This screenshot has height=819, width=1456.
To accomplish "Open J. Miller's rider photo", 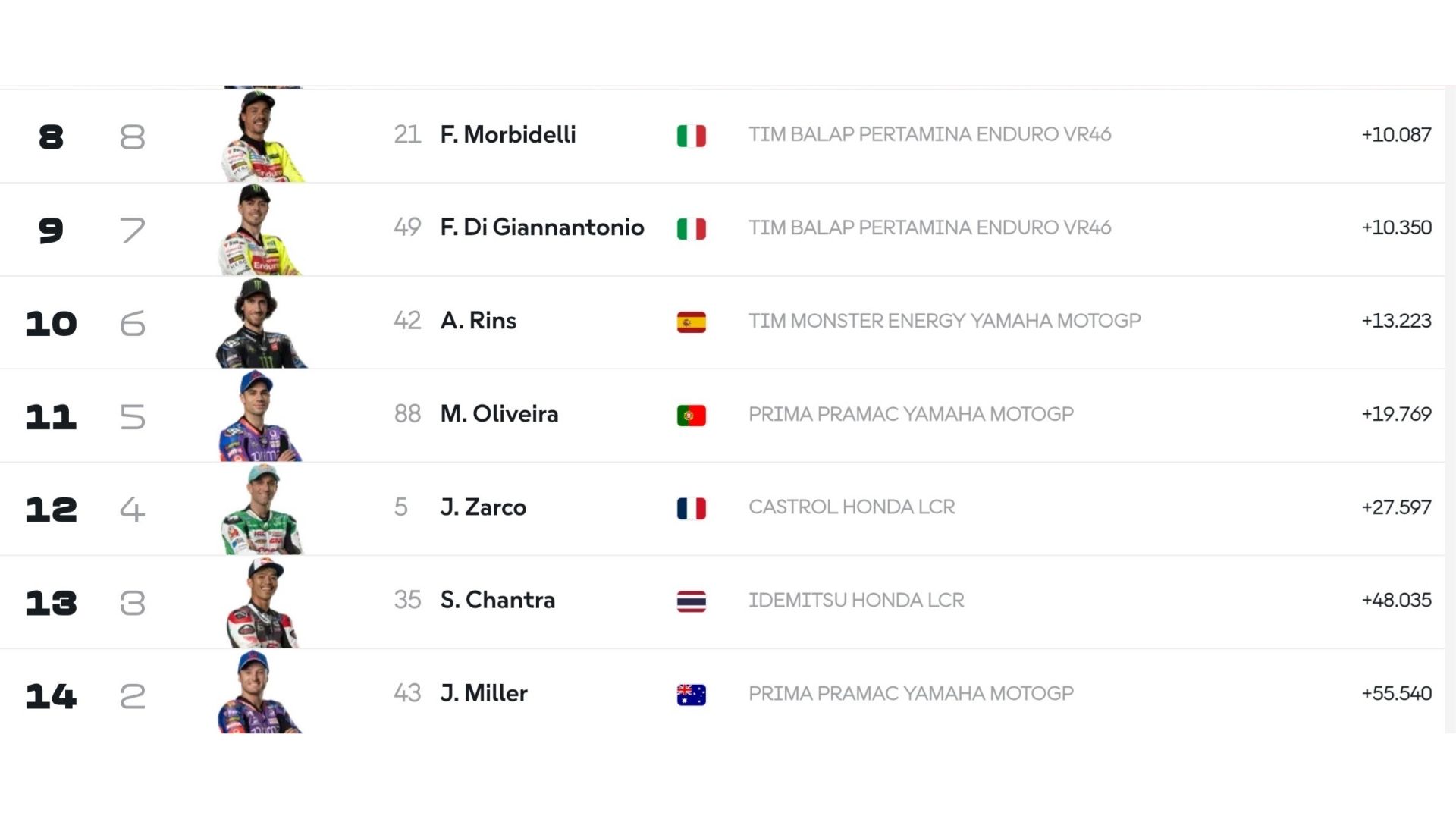I will (262, 692).
